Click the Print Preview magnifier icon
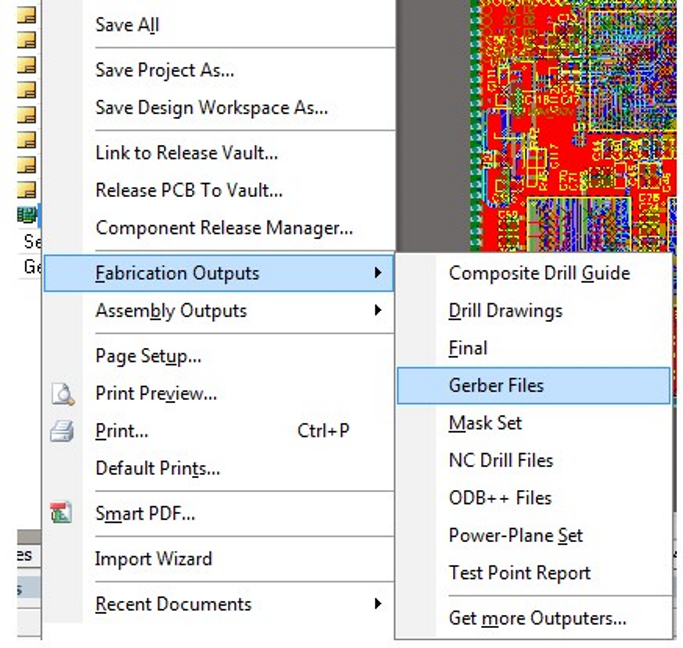The width and height of the screenshot is (683, 648). pyautogui.click(x=63, y=394)
